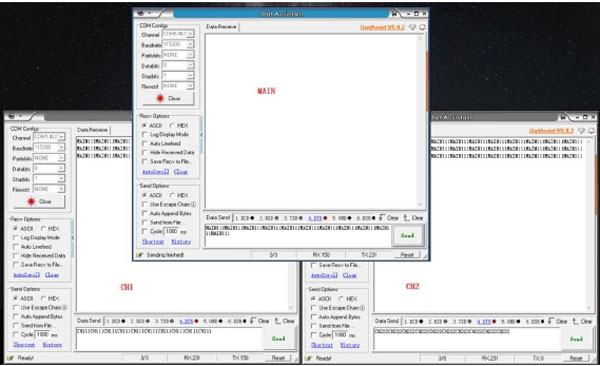Viewport: 600px width, 366px height.
Task: Select the Data Receive tab in MAIN window
Action: (x=221, y=27)
